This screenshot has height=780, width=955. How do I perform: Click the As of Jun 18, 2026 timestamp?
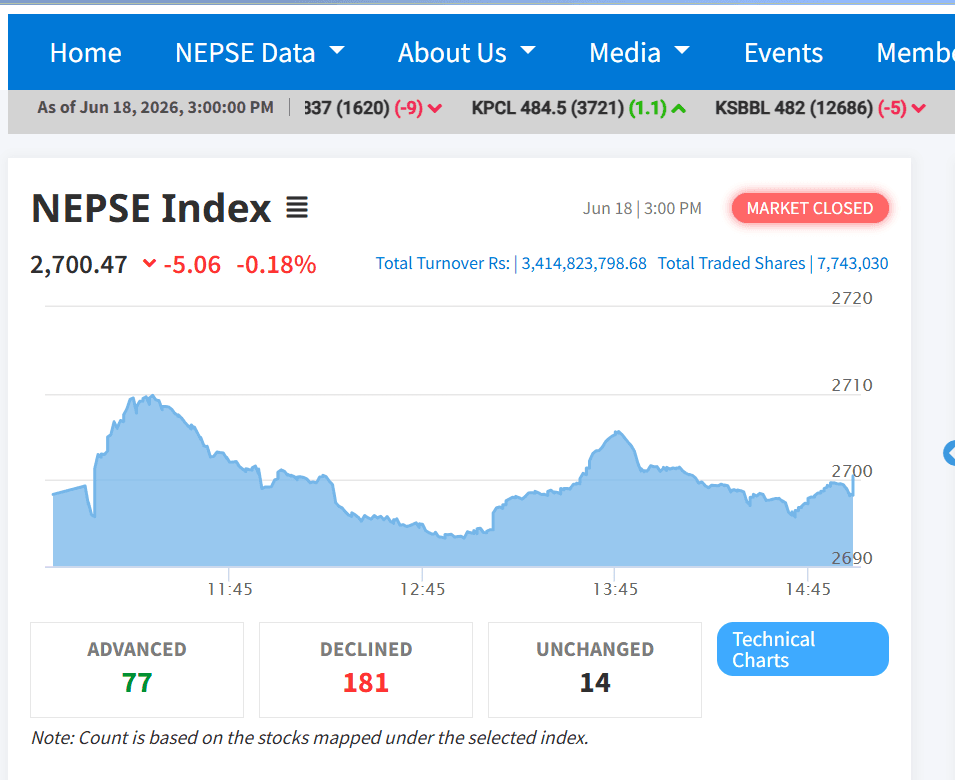point(155,107)
